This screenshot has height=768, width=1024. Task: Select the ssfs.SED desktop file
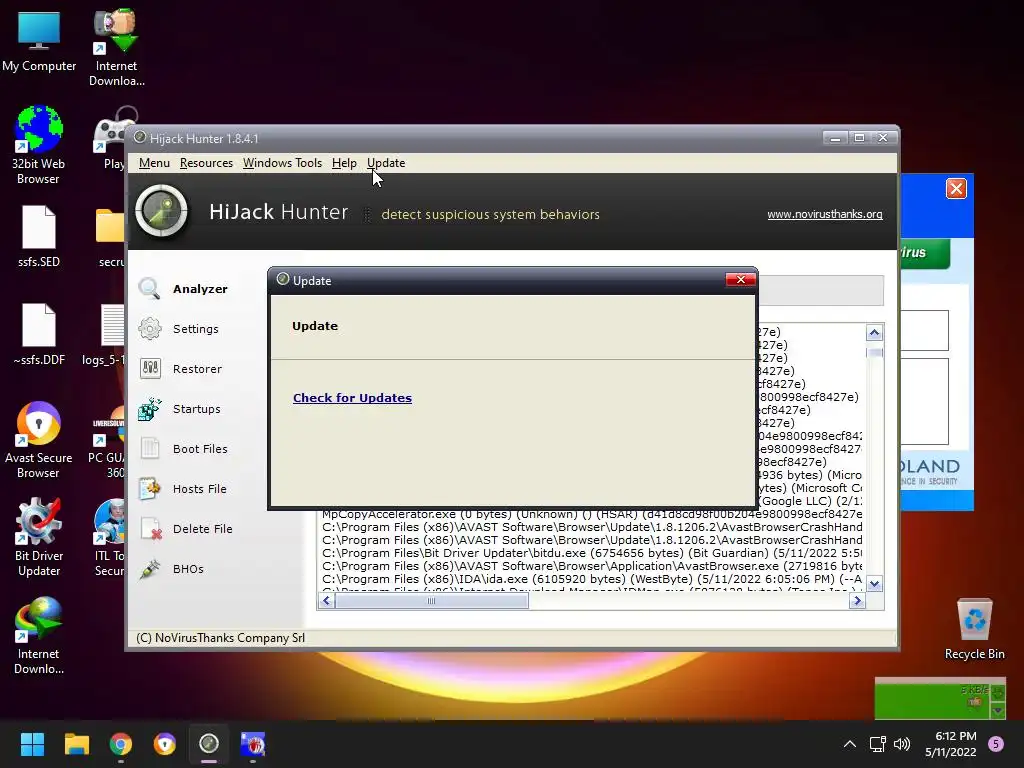tap(39, 236)
